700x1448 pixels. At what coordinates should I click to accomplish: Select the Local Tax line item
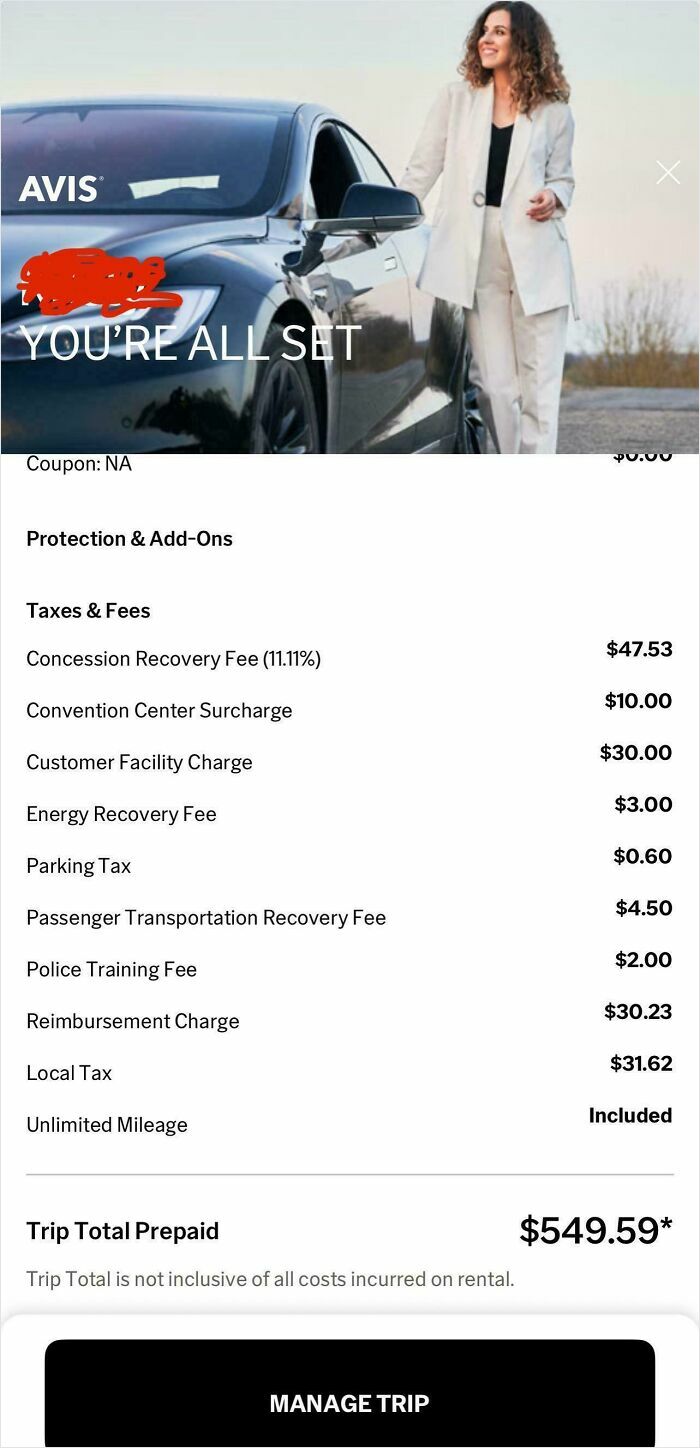[x=69, y=1073]
